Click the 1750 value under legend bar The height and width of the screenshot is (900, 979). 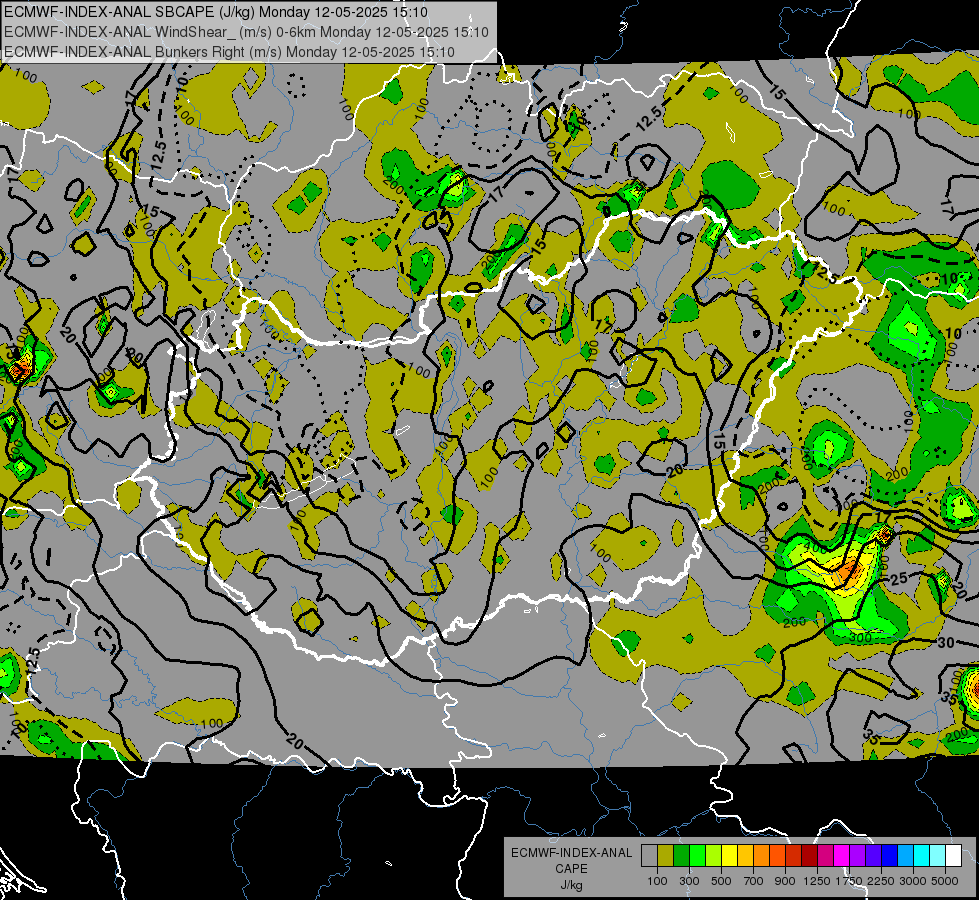[x=849, y=881]
